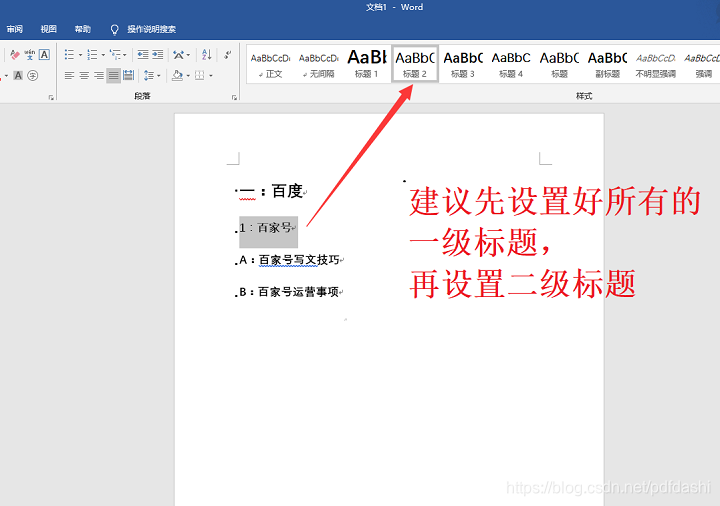The height and width of the screenshot is (506, 720).
Task: Switch to the 视图 (View) tab
Action: (48, 29)
